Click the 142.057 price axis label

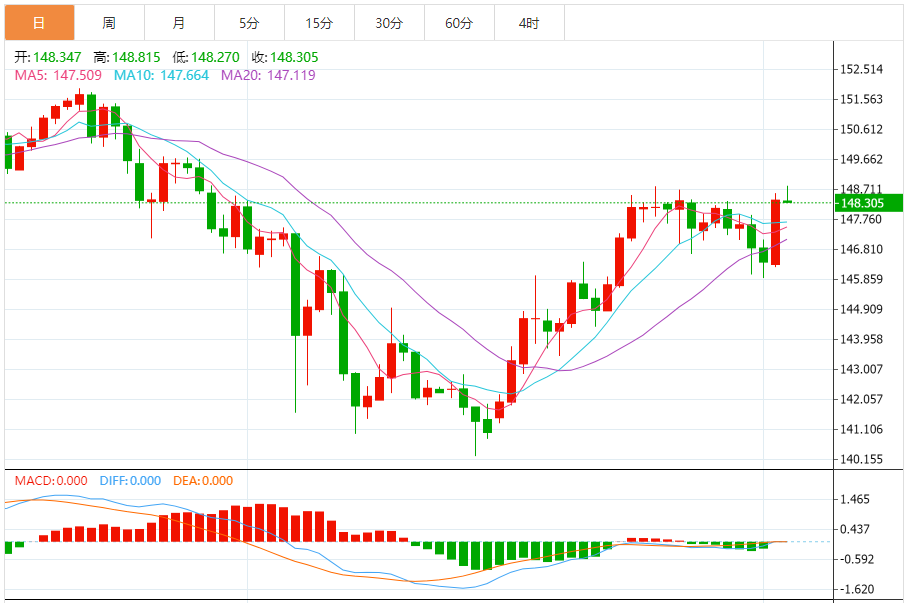point(862,399)
